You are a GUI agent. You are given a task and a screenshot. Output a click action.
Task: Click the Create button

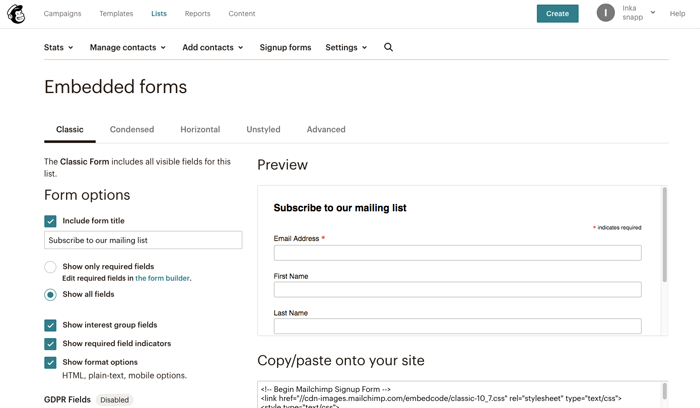[558, 13]
